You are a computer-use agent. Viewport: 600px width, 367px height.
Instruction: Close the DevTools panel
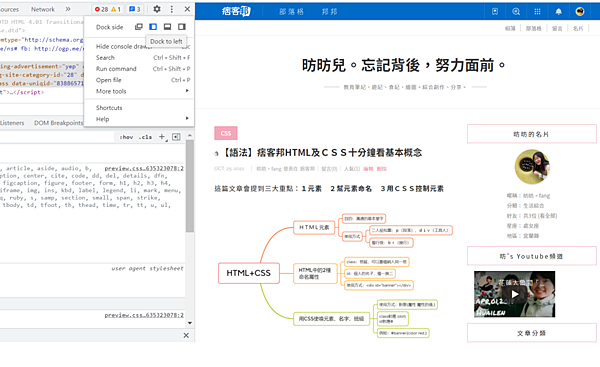click(187, 9)
